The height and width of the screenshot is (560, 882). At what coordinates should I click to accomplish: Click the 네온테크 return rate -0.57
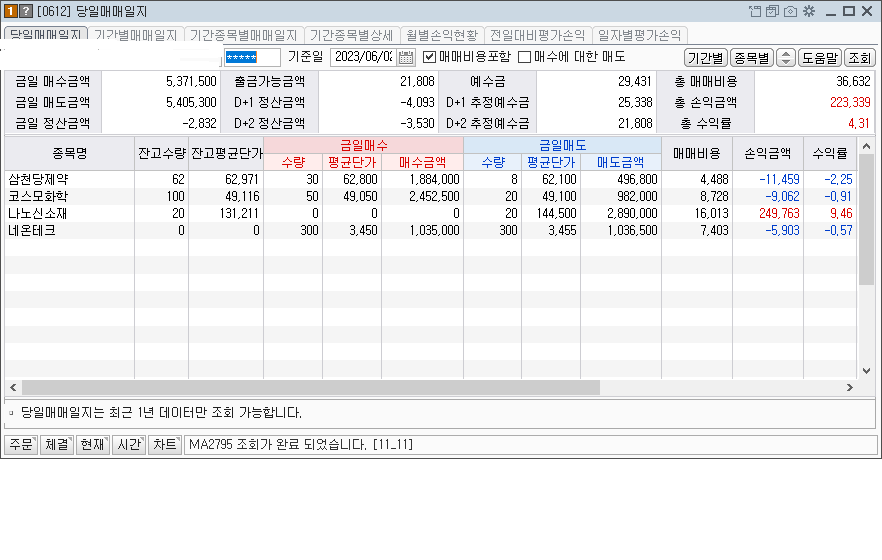tap(838, 231)
